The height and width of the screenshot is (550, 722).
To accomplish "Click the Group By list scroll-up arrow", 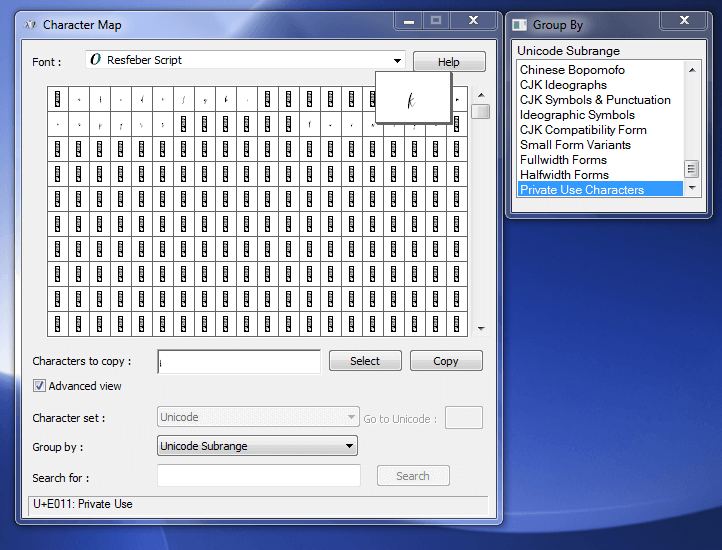I will [692, 70].
